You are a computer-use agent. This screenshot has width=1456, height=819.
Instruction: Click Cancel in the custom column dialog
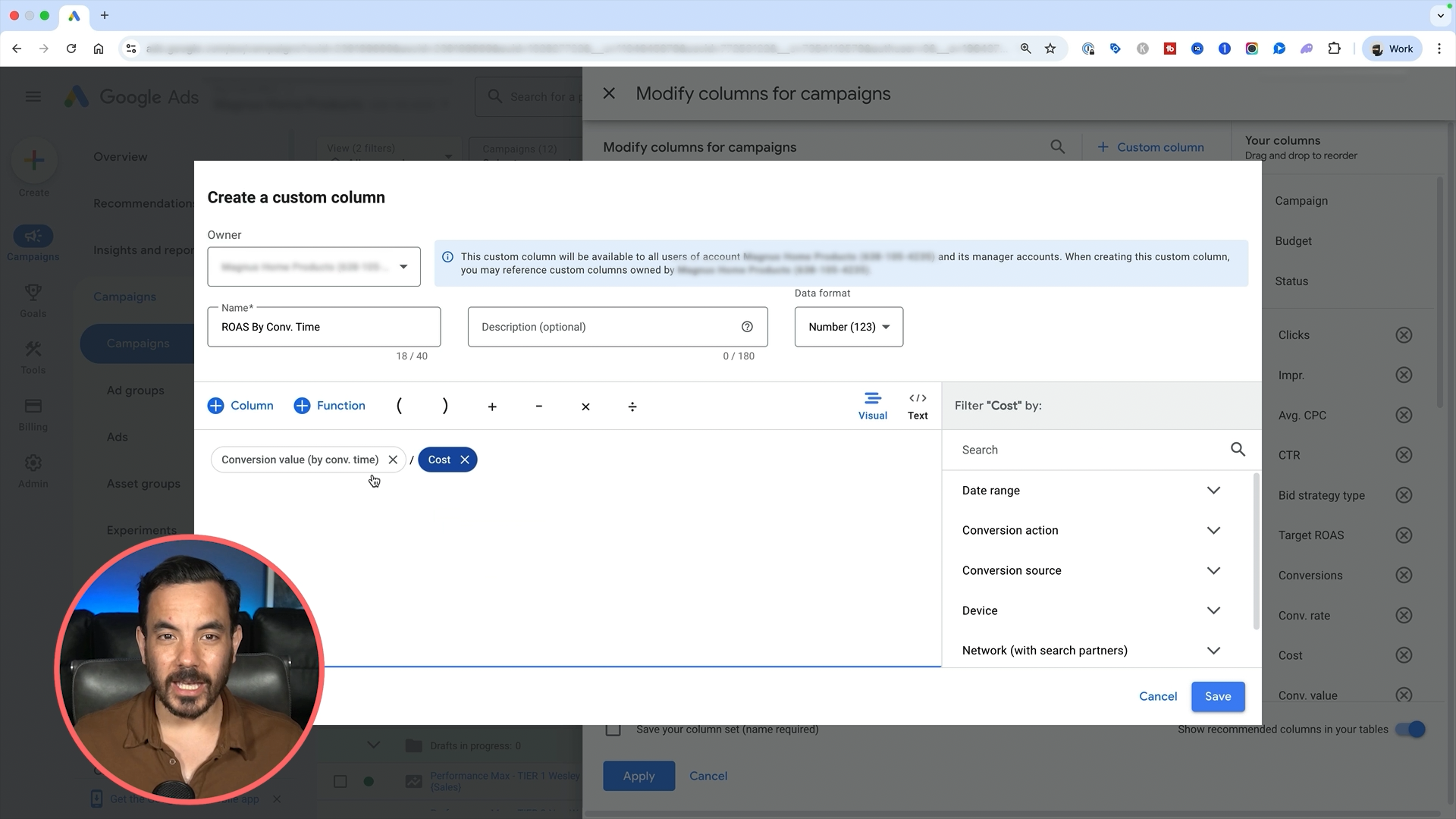1157,696
